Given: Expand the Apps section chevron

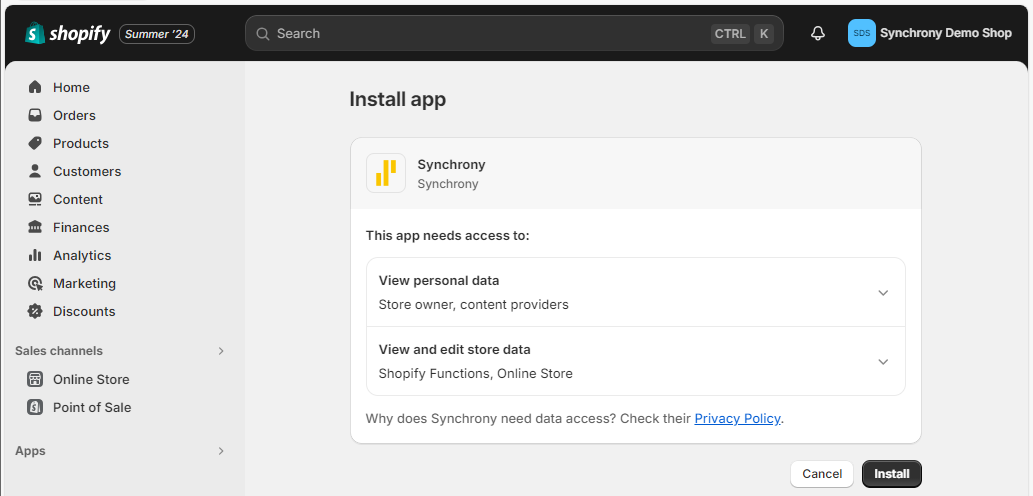Looking at the screenshot, I should click(x=221, y=451).
